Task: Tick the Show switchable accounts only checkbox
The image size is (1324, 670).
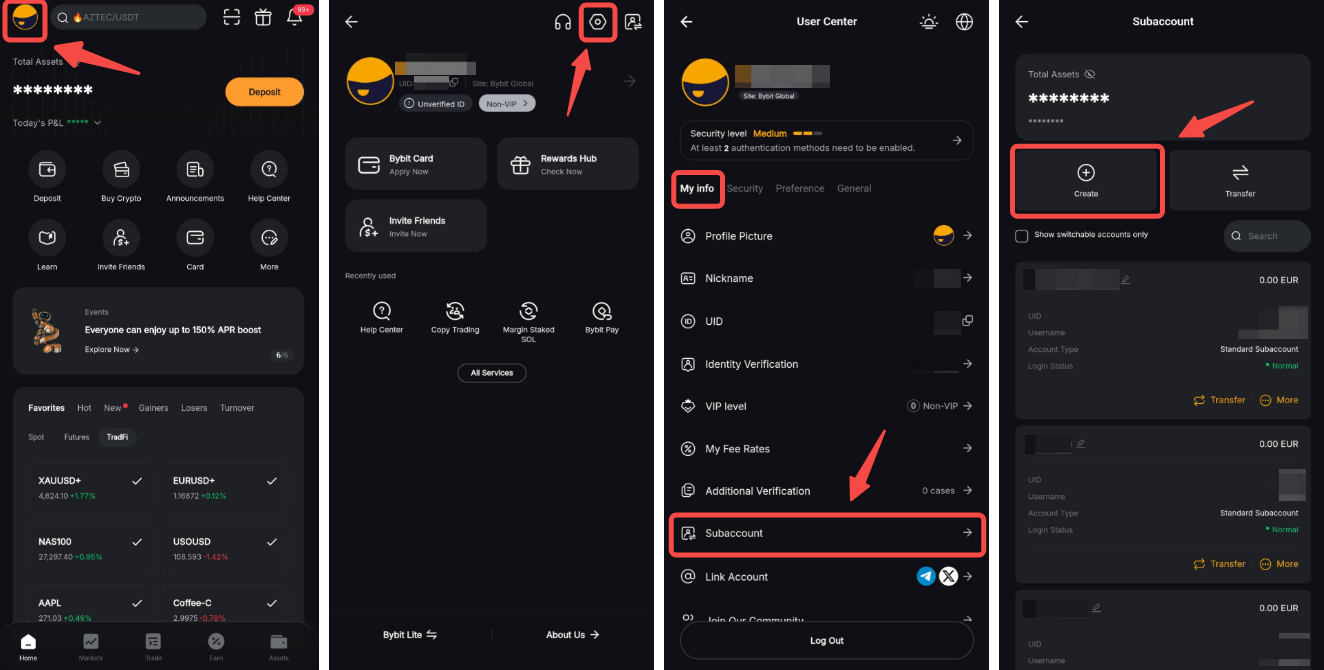Action: tap(1021, 236)
